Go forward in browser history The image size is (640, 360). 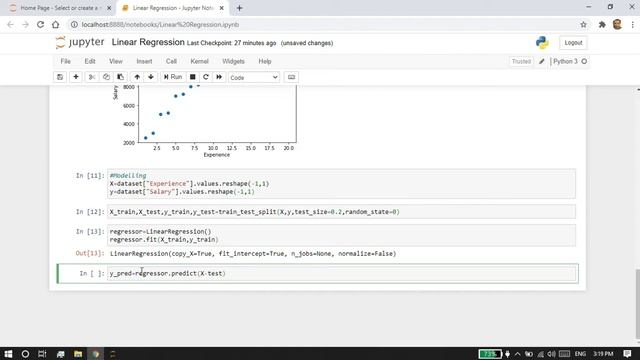click(25, 24)
